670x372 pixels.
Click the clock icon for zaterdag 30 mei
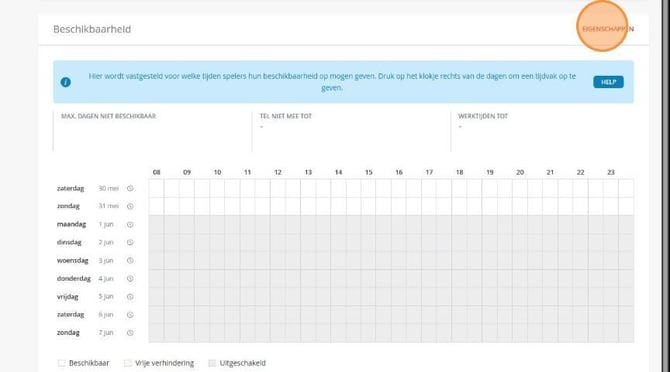130,188
